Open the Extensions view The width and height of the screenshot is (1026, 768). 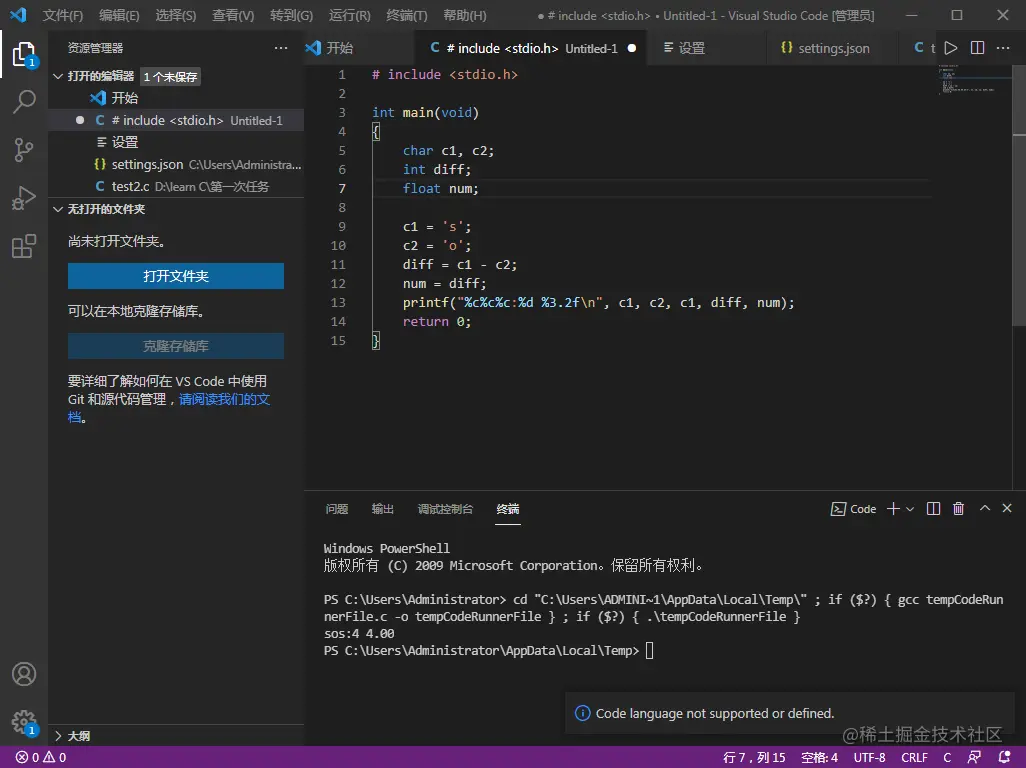coord(24,246)
